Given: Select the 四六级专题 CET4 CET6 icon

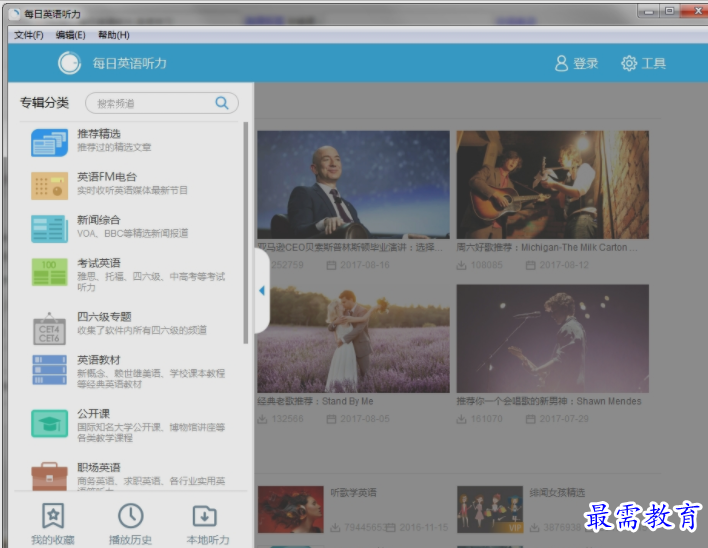Looking at the screenshot, I should pyautogui.click(x=50, y=328).
